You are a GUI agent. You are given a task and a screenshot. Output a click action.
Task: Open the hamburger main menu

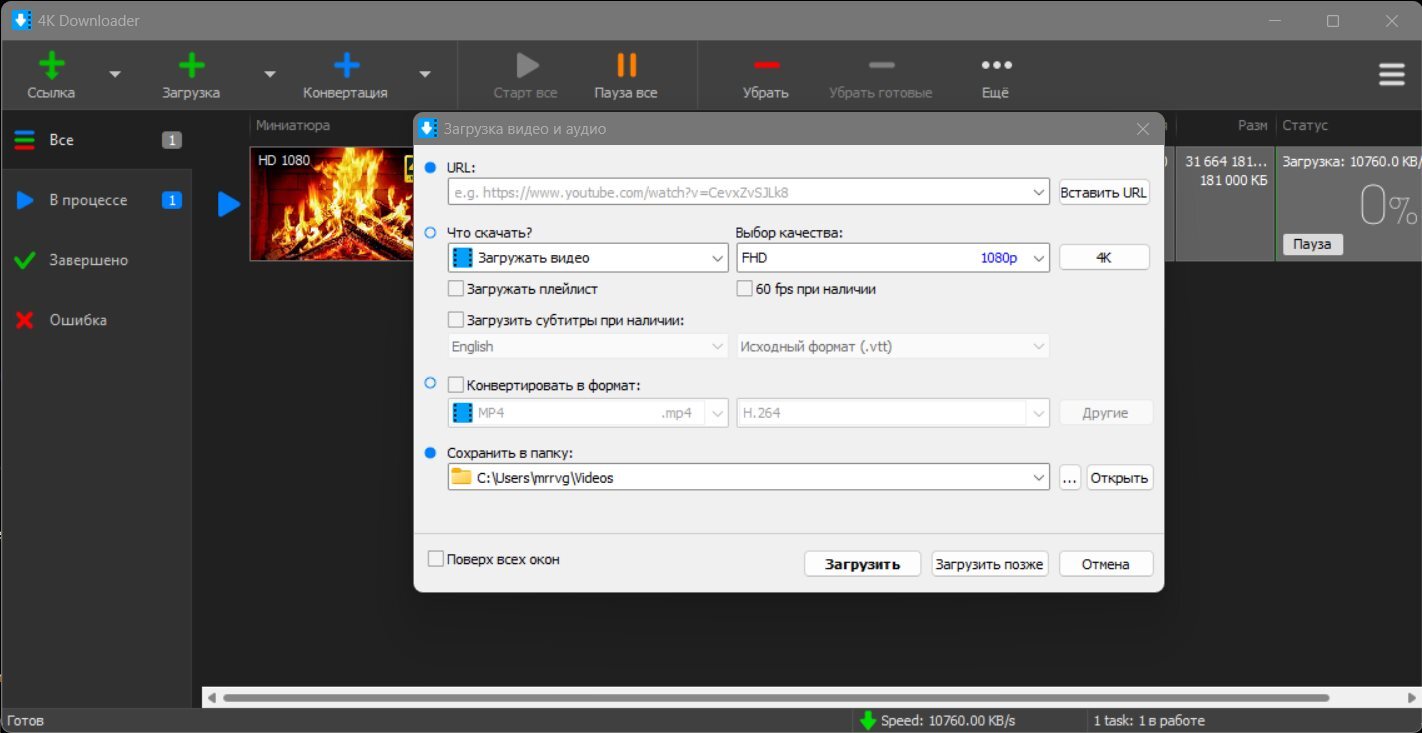(x=1392, y=75)
